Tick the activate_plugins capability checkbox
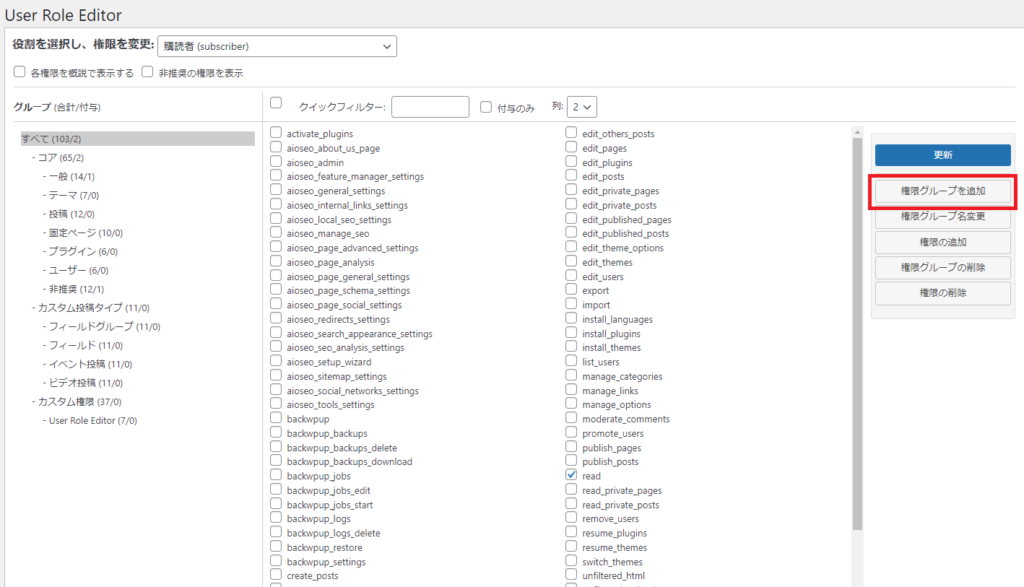Viewport: 1024px width, 587px height. tap(277, 133)
